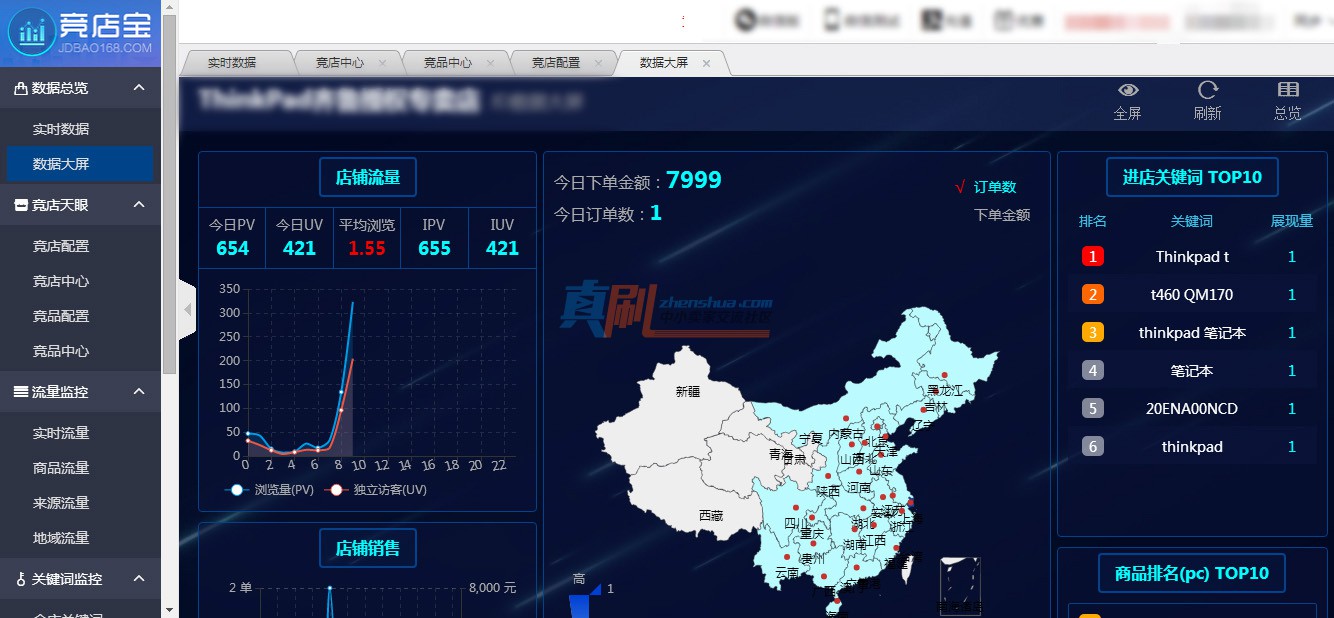Image resolution: width=1334 pixels, height=618 pixels.
Task: Open 数据大屏 in the sidebar menu
Action: tap(80, 164)
